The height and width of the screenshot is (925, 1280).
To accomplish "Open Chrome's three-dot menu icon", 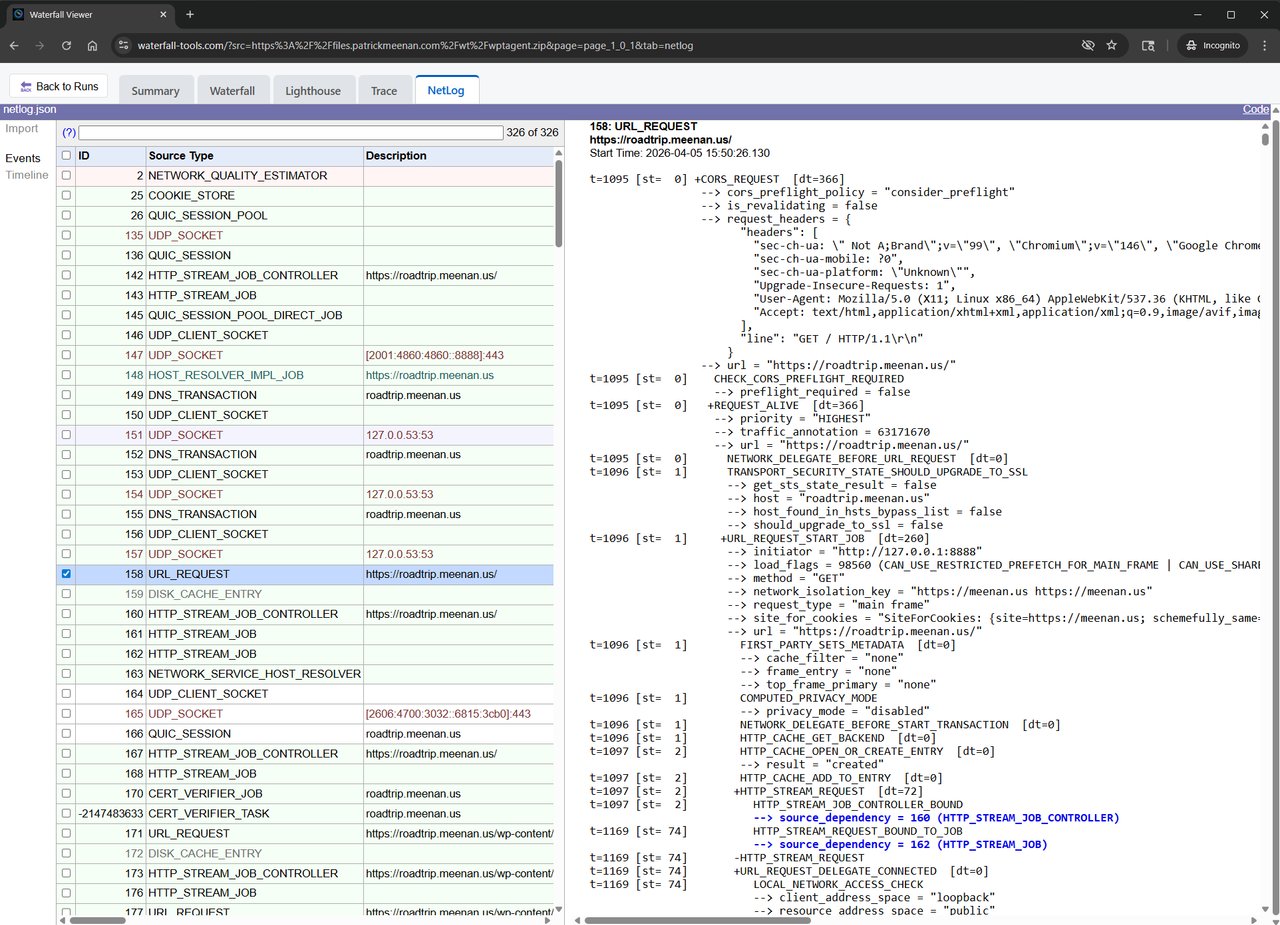I will (x=1264, y=45).
